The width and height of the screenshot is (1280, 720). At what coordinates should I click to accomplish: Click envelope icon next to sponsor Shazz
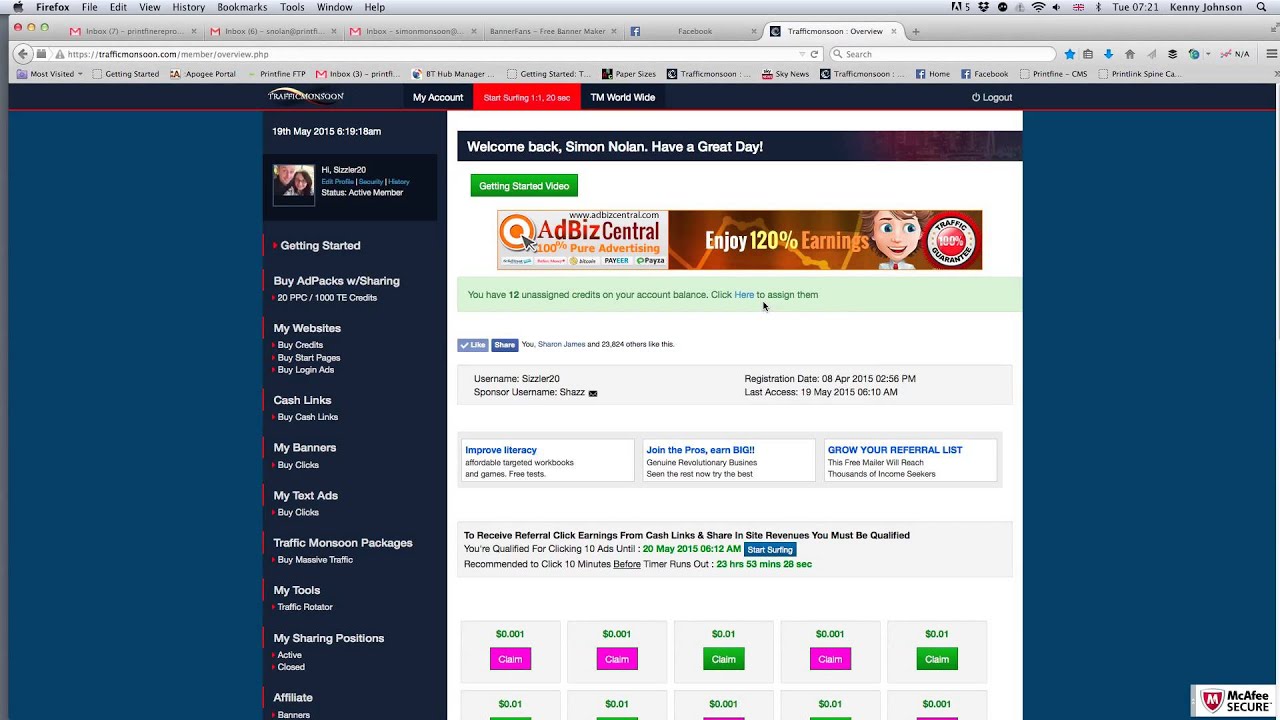pyautogui.click(x=593, y=393)
